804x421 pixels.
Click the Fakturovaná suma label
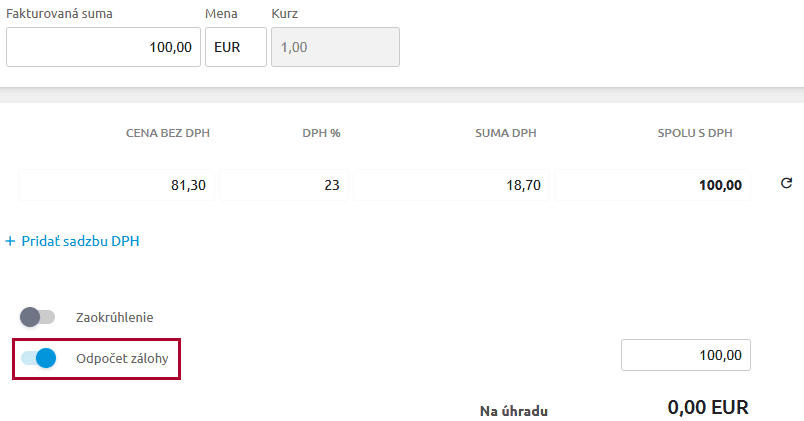coord(59,15)
